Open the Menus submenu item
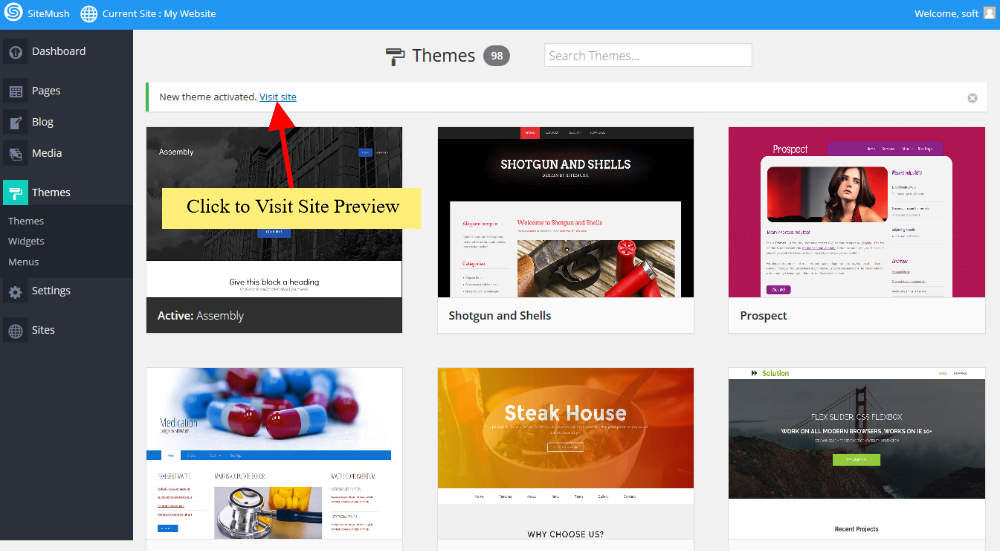Viewport: 1000px width, 551px height. (23, 262)
